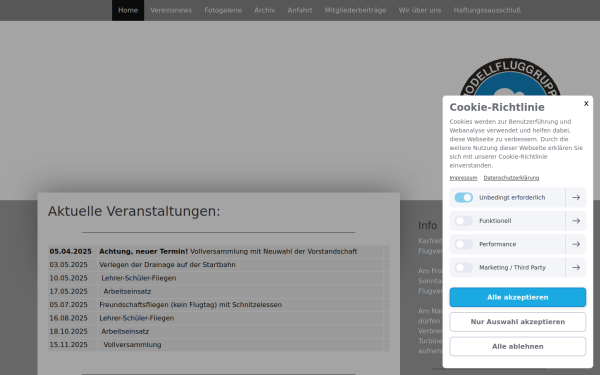Select Anfahrt in the navigation
The image size is (600, 375).
(300, 10)
